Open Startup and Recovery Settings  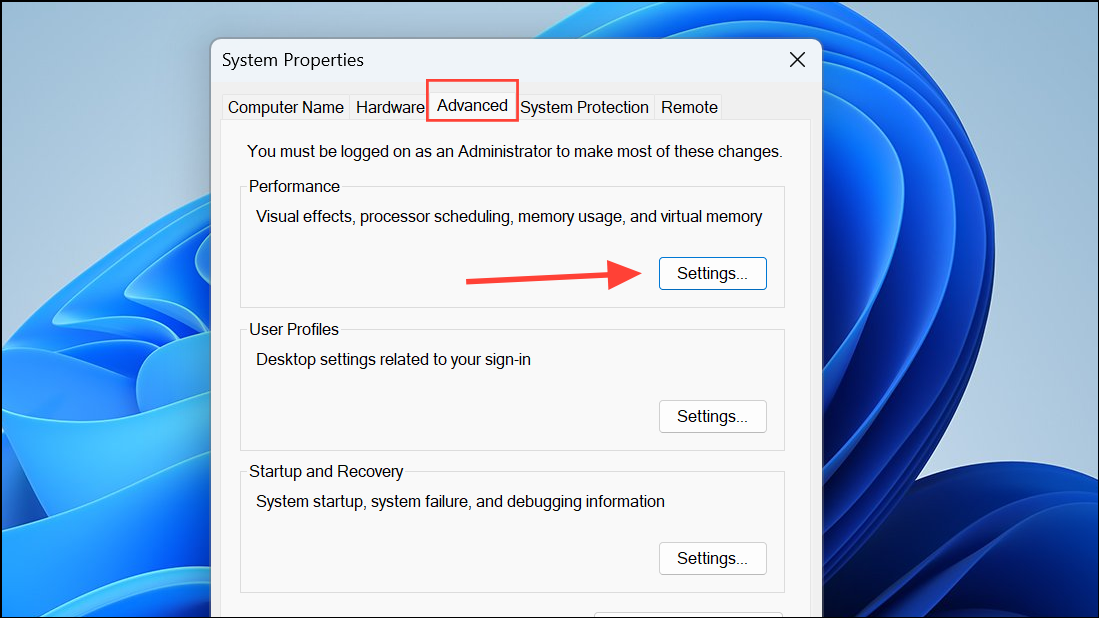click(x=712, y=558)
